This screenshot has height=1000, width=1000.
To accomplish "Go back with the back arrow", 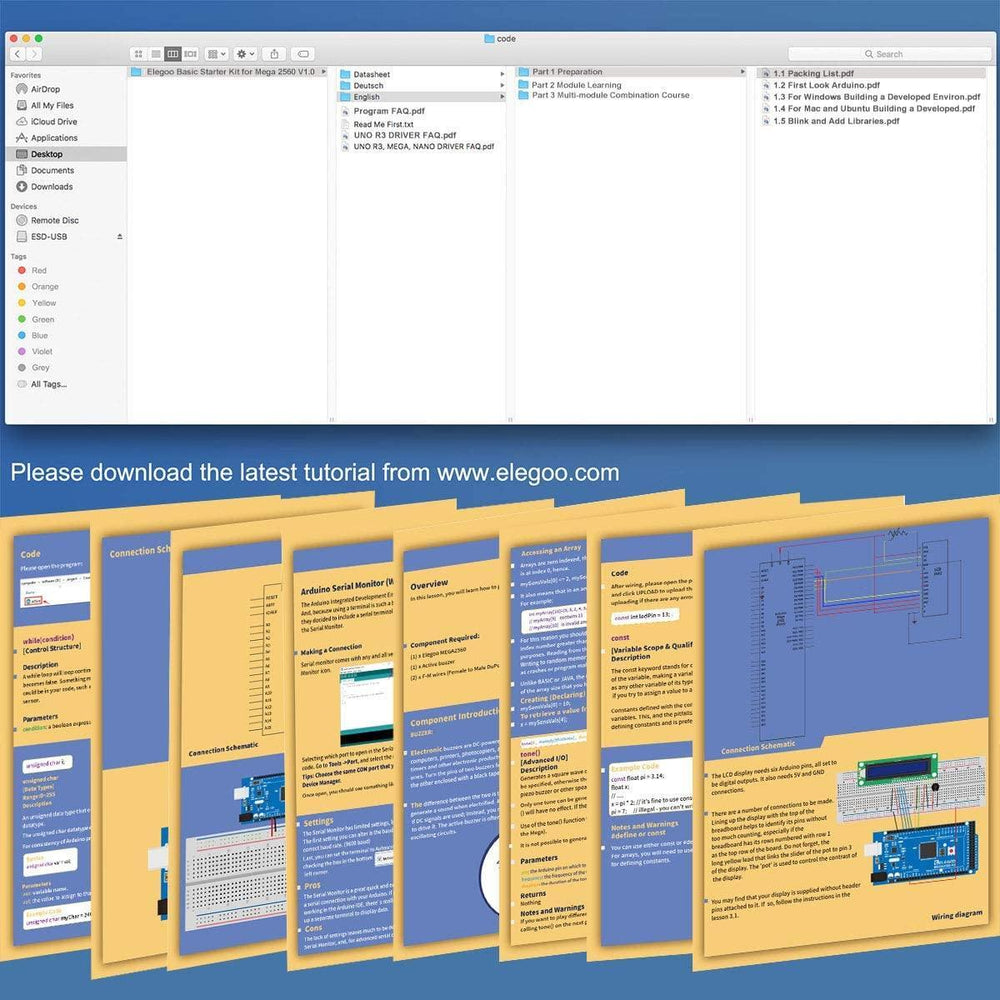I will click(x=17, y=54).
